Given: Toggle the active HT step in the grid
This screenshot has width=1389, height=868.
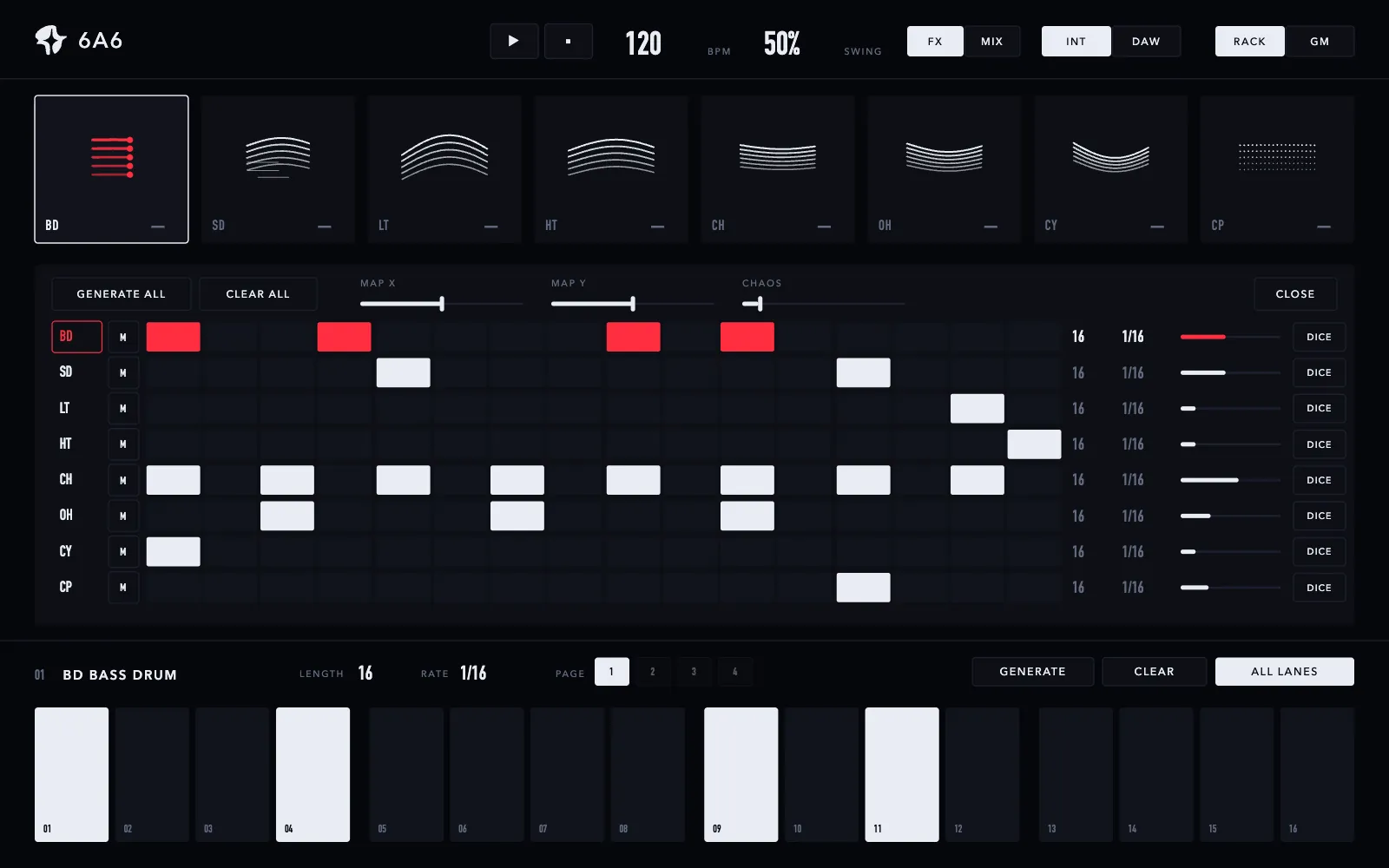Looking at the screenshot, I should coord(1034,444).
